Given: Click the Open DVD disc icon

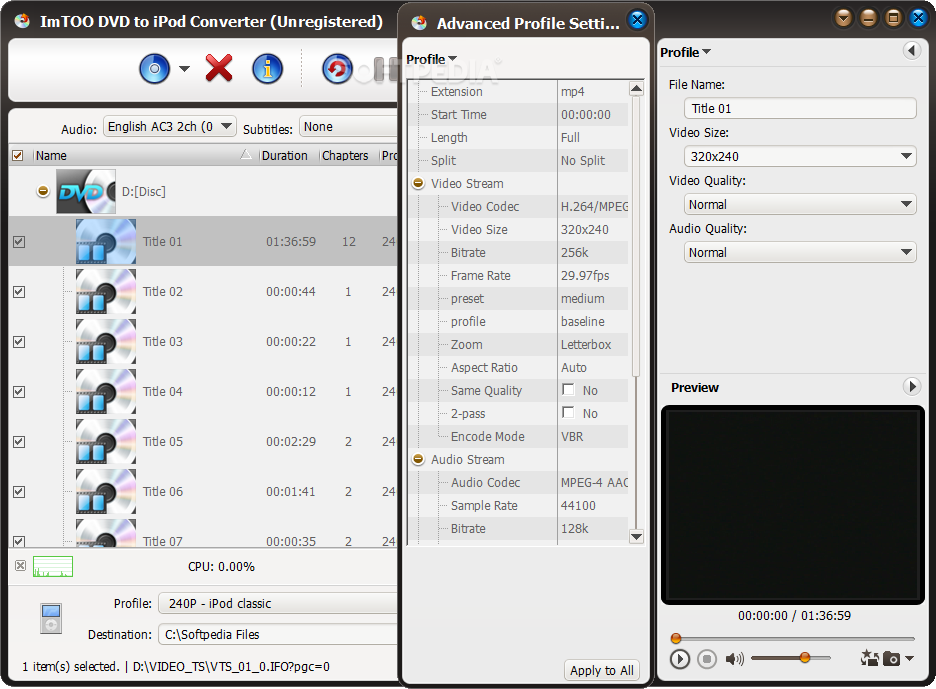Looking at the screenshot, I should click(x=155, y=69).
